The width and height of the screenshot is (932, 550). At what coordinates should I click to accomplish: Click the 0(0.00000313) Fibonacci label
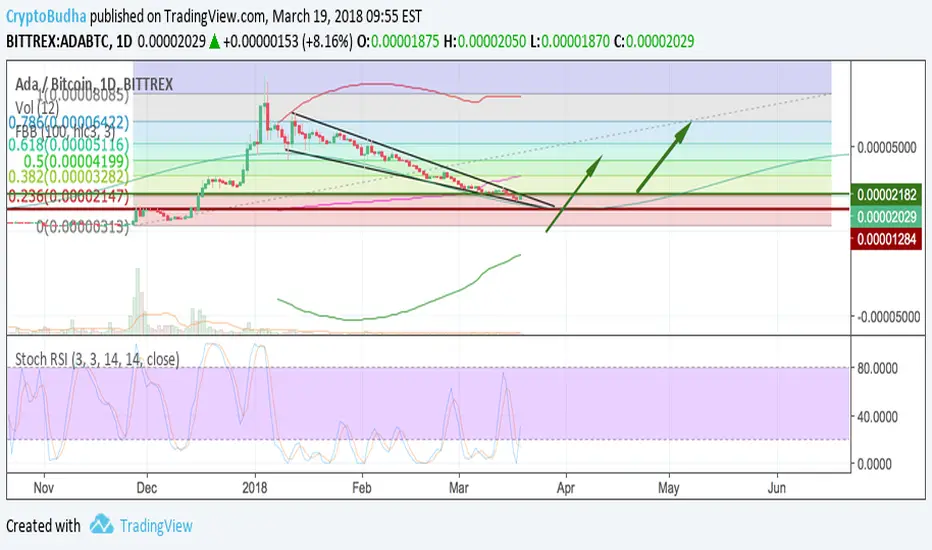click(x=83, y=227)
